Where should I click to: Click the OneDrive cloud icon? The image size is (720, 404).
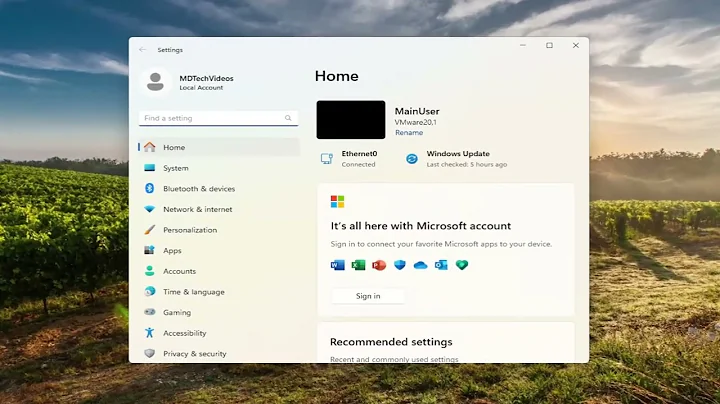pos(421,265)
